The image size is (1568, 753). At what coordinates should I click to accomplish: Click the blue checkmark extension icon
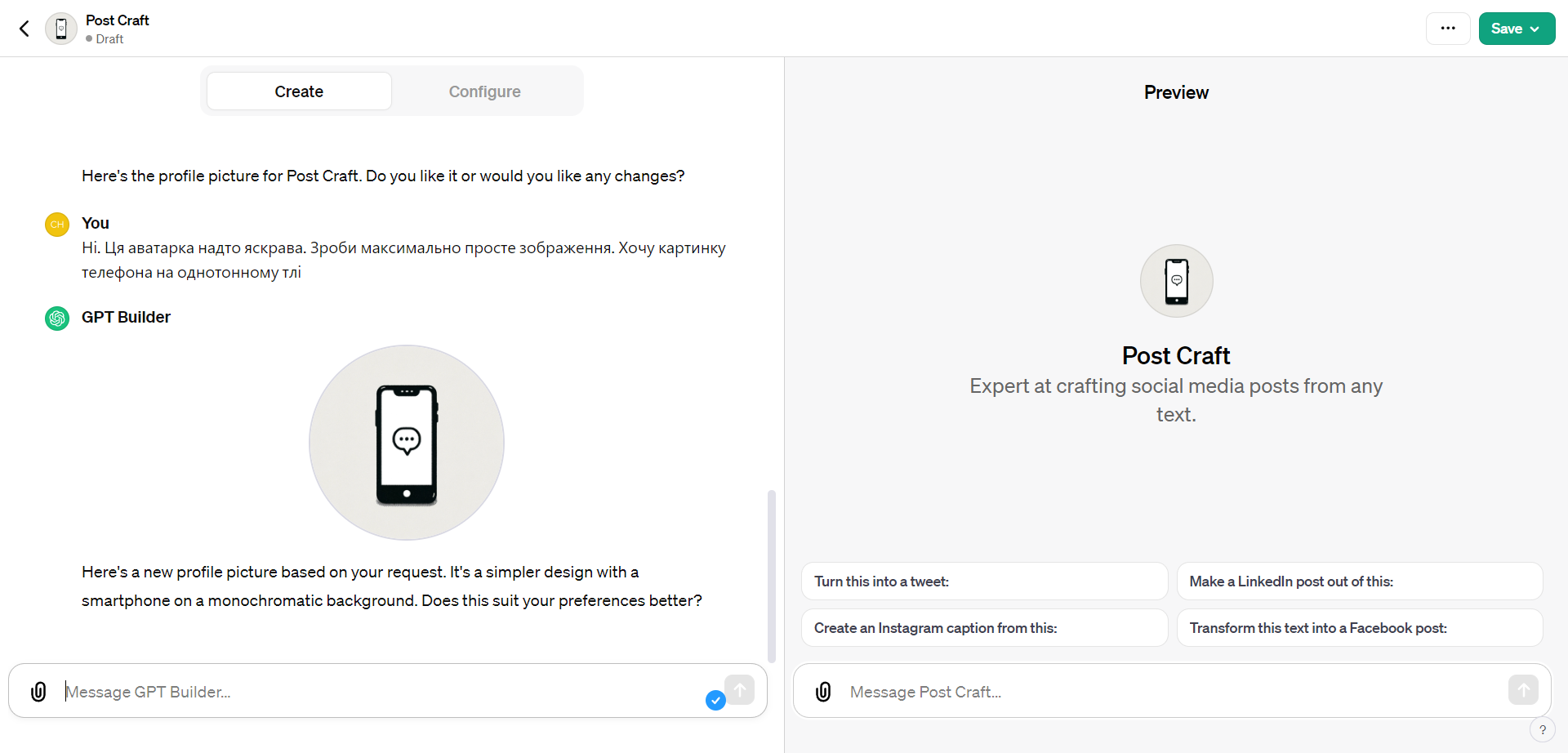715,700
